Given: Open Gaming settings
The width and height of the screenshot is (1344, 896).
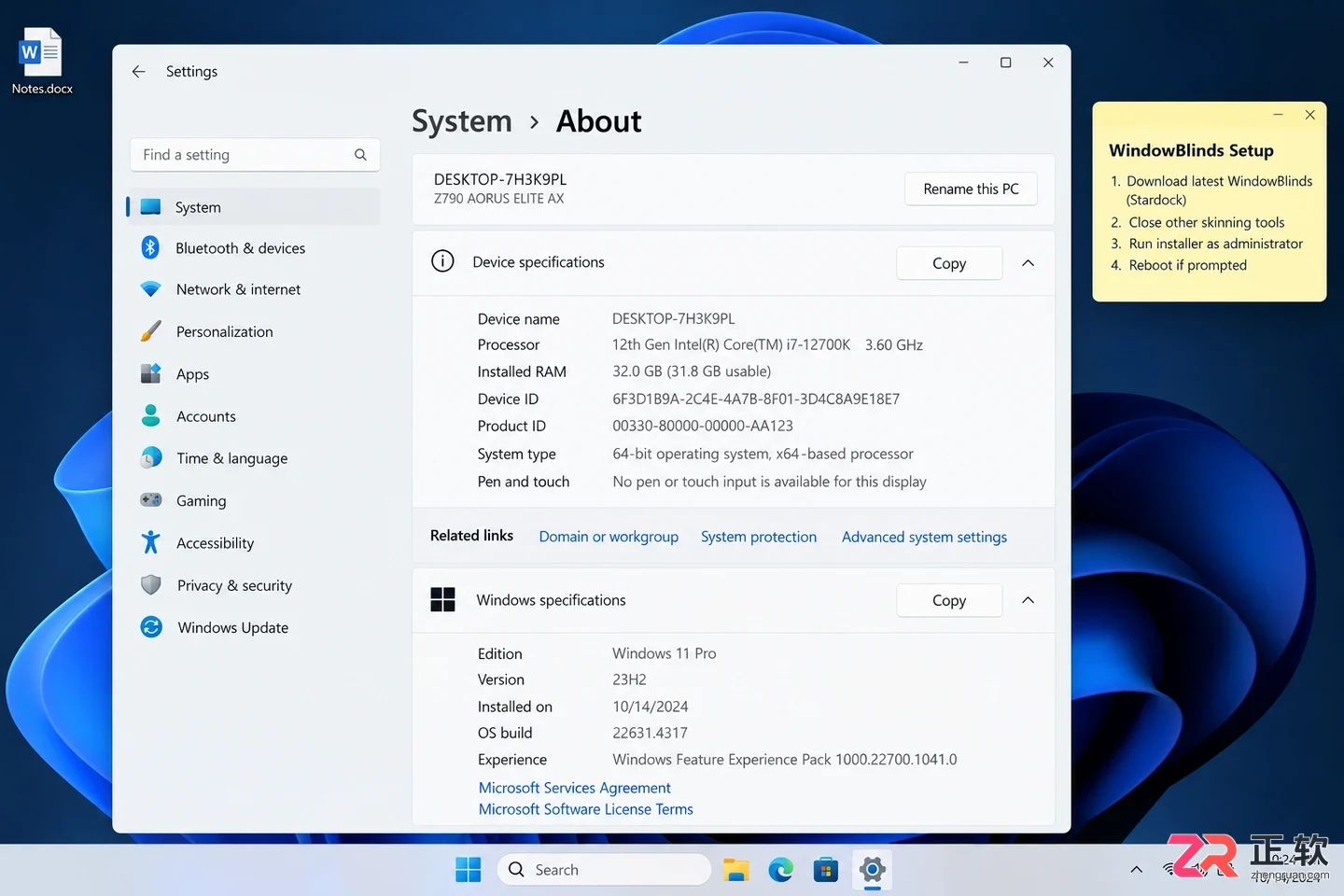Looking at the screenshot, I should pyautogui.click(x=253, y=500).
